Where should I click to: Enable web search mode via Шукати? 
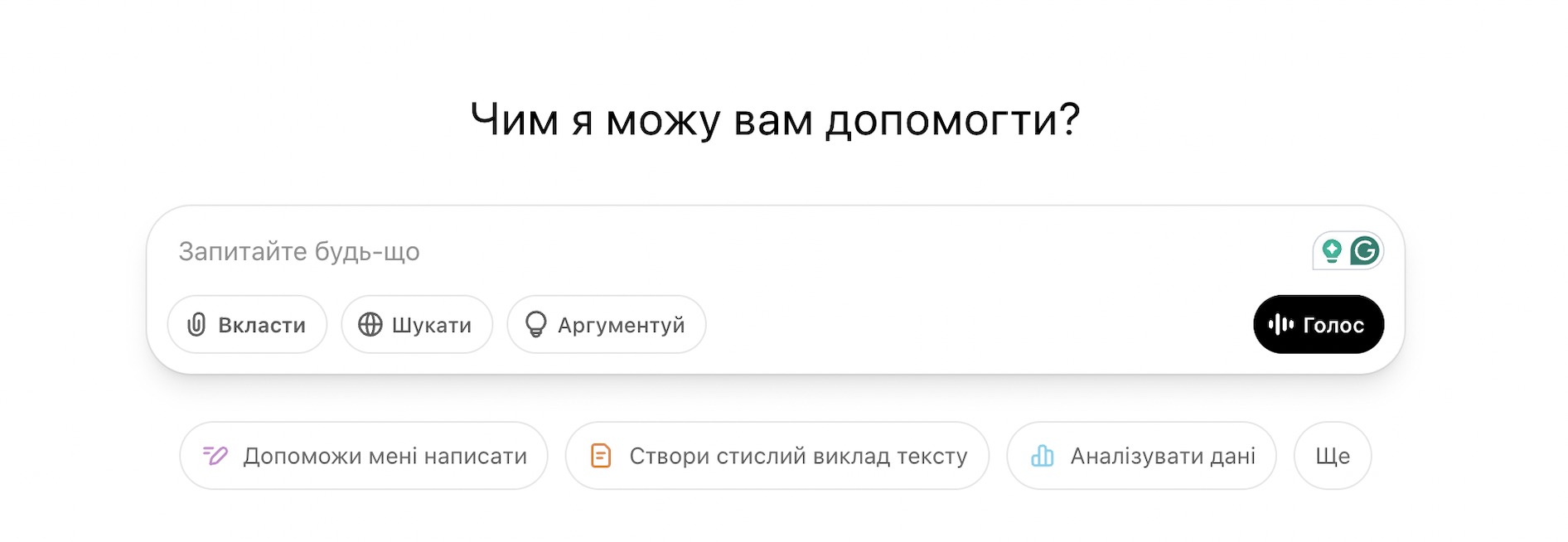(x=416, y=324)
